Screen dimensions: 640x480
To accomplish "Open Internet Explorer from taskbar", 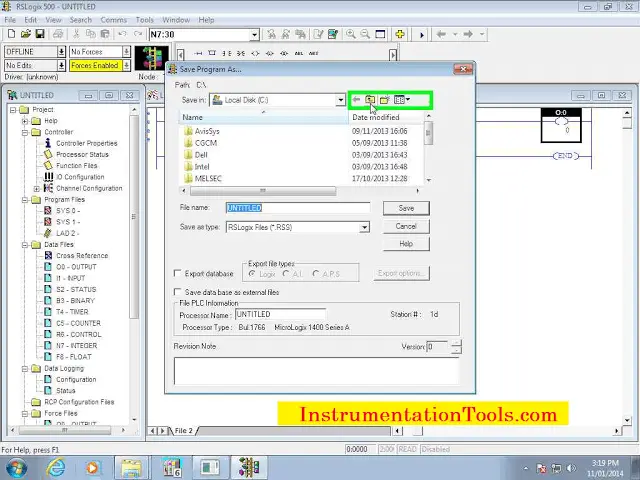I will (x=56, y=467).
